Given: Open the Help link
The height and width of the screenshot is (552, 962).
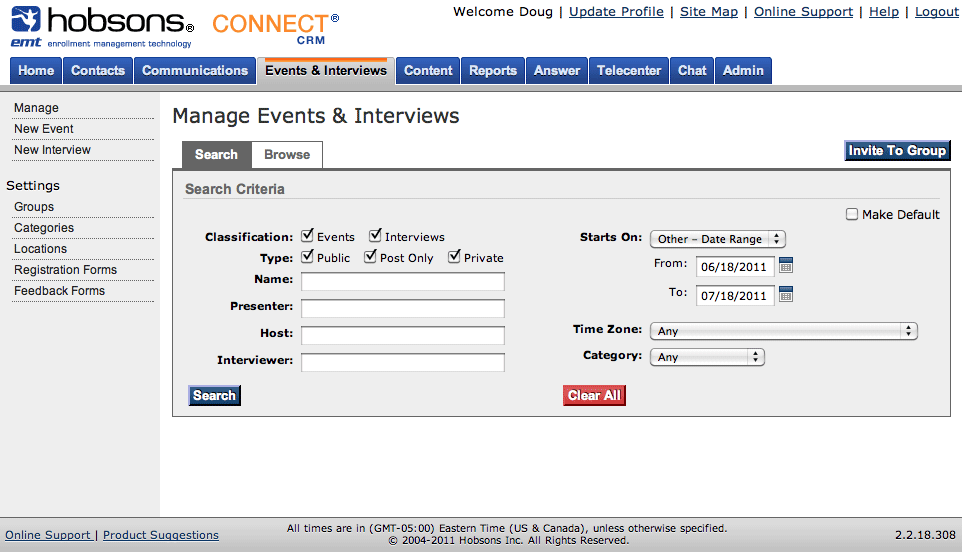Looking at the screenshot, I should (884, 12).
